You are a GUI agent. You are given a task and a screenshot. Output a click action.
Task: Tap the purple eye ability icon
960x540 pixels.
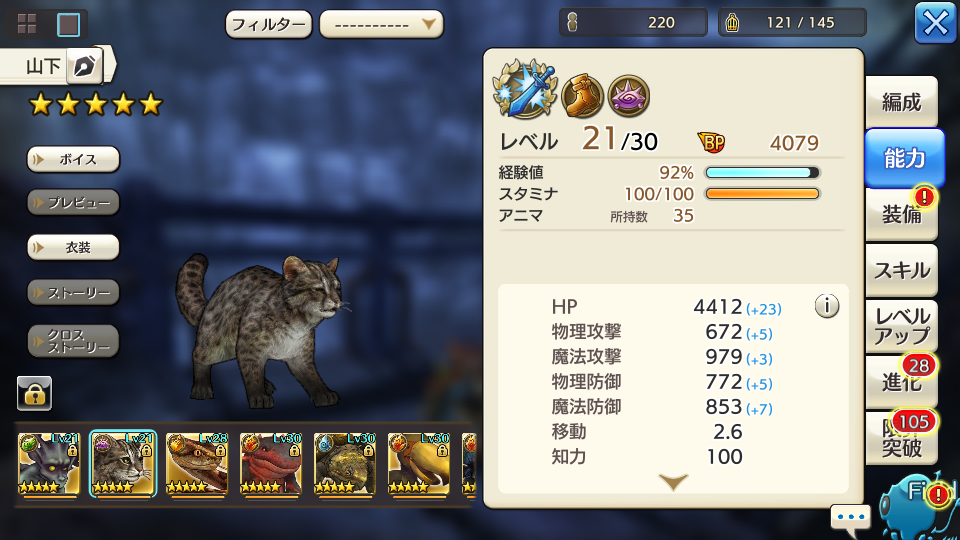point(628,96)
